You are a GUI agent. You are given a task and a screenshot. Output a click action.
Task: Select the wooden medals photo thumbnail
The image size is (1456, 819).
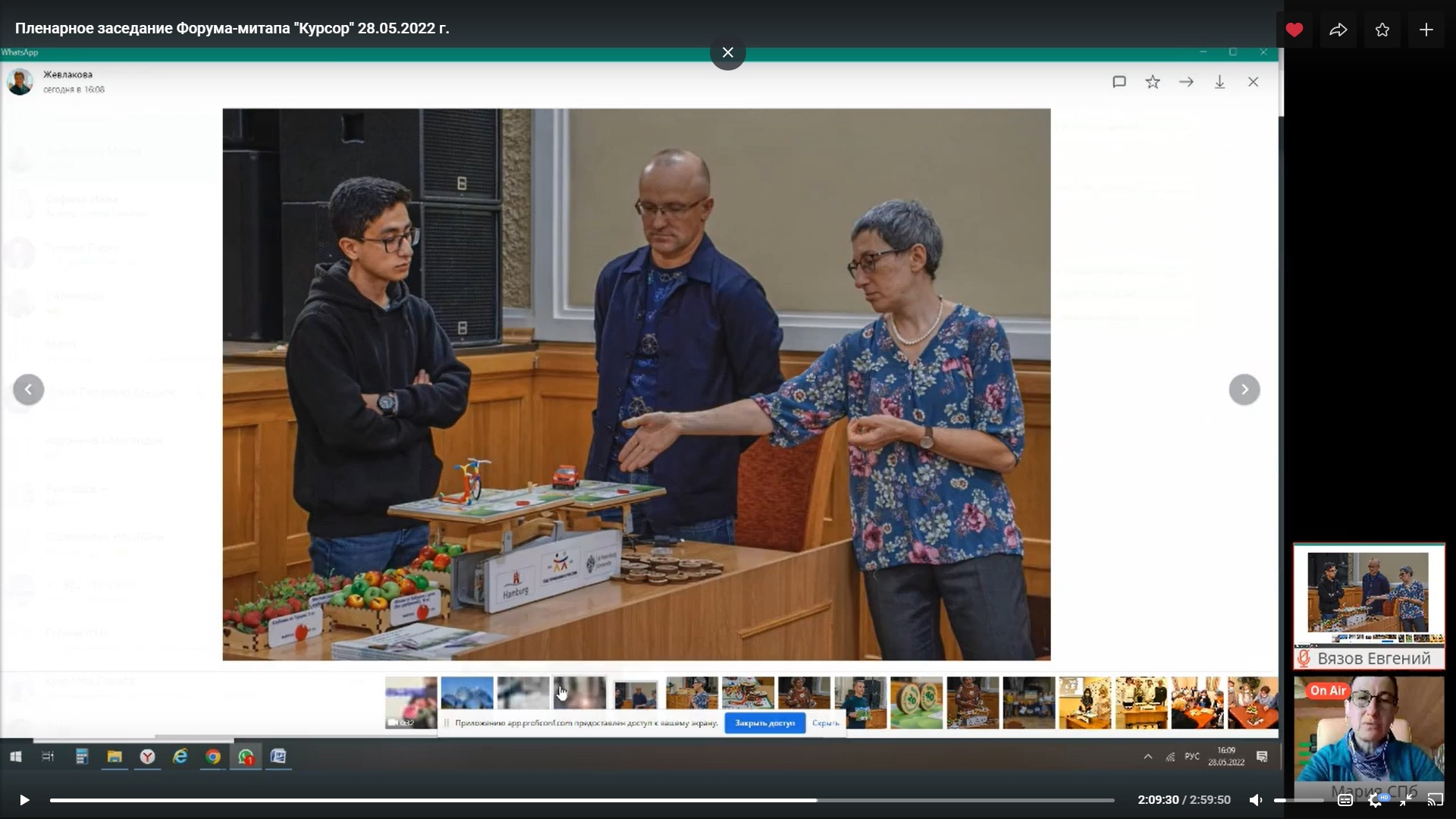916,702
